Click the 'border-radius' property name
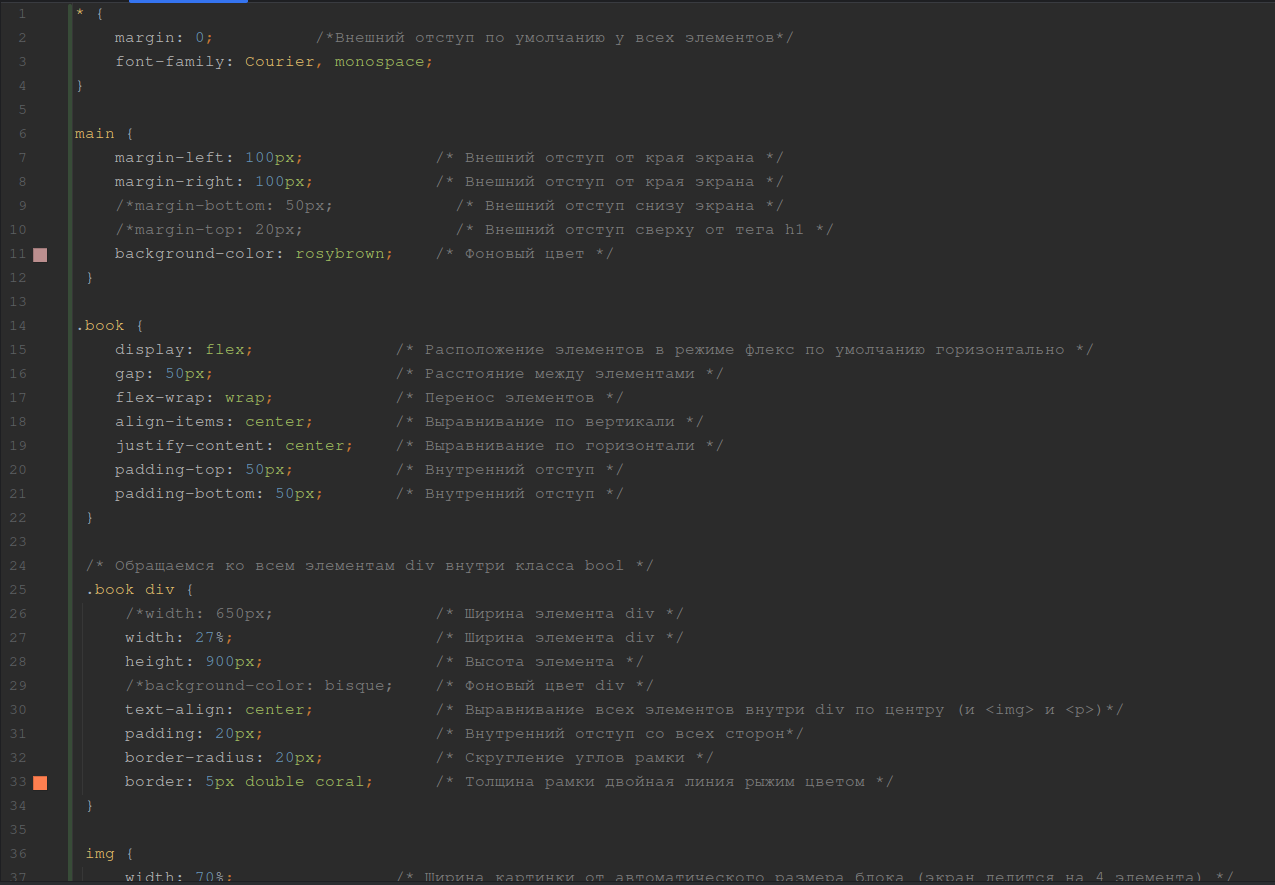Screen dimensions: 1275x885 (189, 758)
